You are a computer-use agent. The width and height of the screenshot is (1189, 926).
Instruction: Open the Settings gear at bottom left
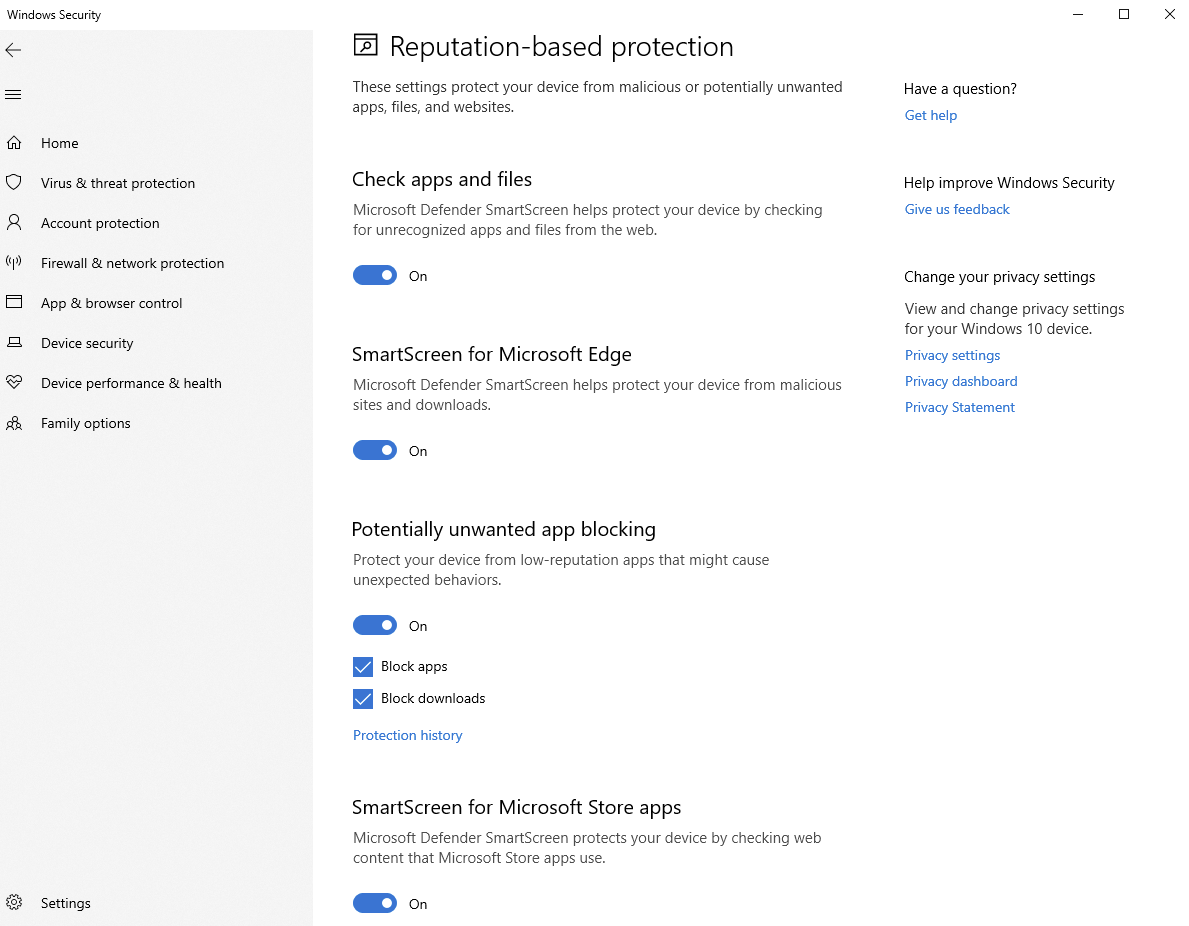15,902
